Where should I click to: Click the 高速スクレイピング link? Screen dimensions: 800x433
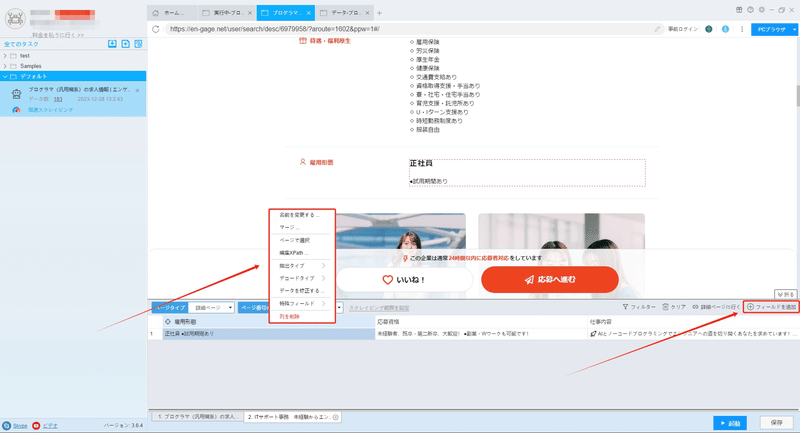coord(51,110)
